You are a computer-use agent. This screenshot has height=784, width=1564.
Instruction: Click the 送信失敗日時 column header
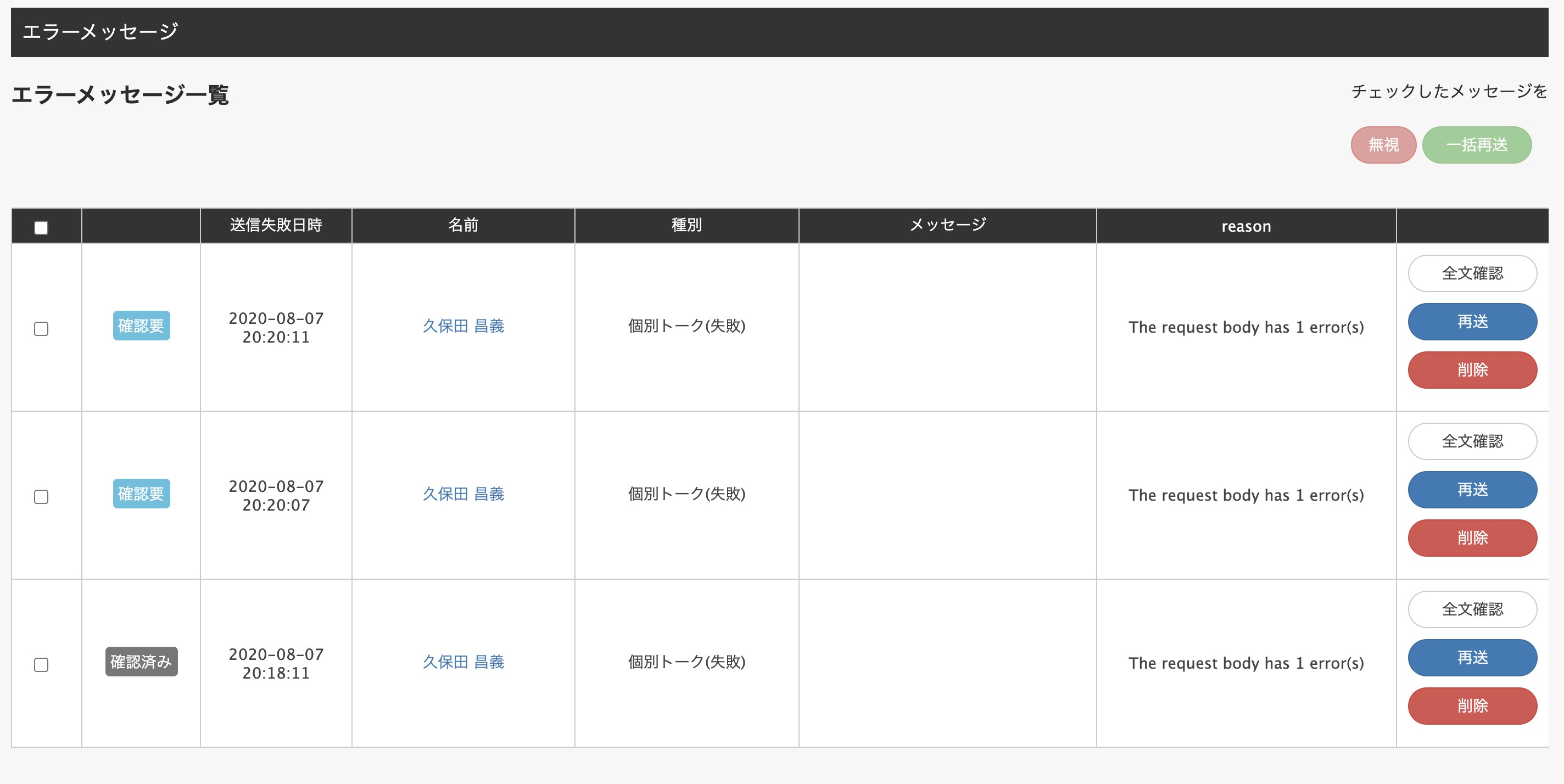(276, 225)
